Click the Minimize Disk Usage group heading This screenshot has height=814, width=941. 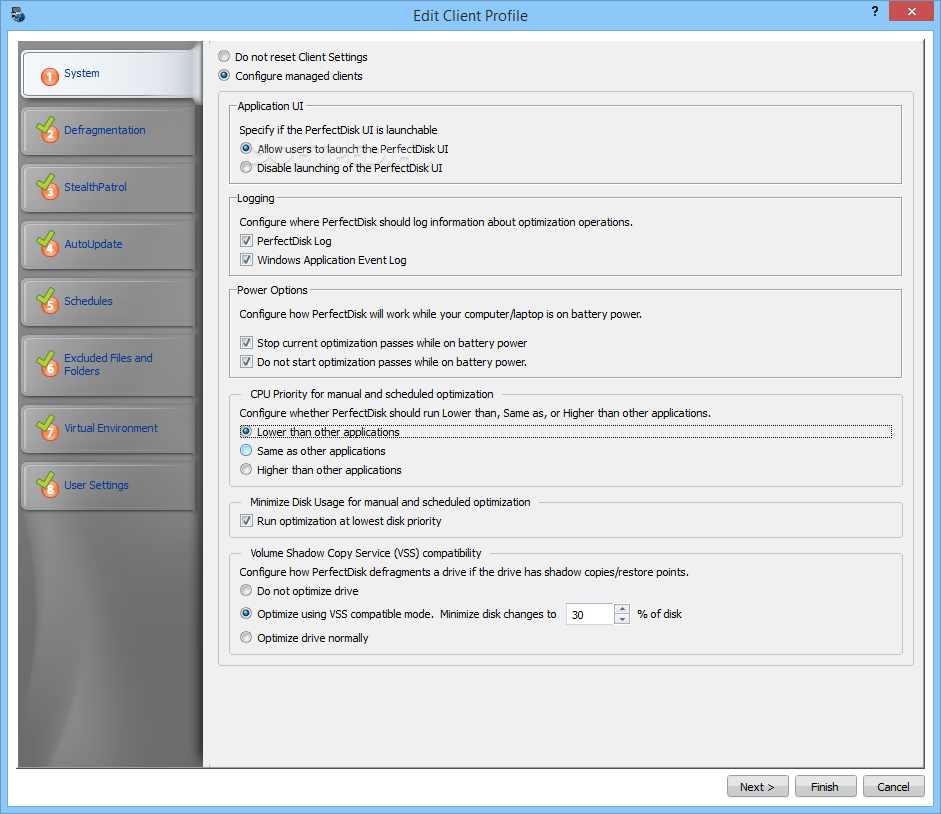(390, 502)
